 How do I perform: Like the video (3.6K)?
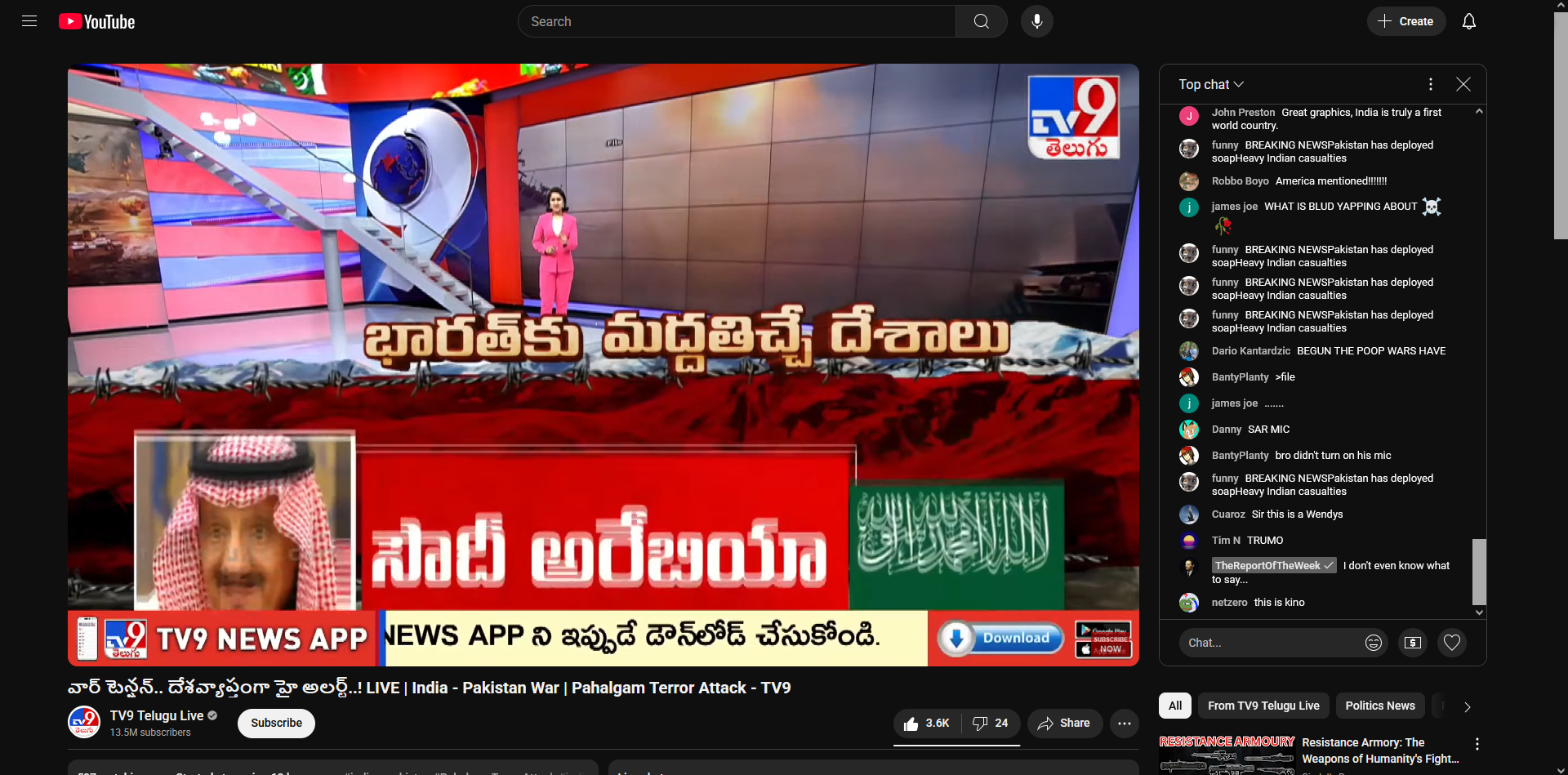927,724
